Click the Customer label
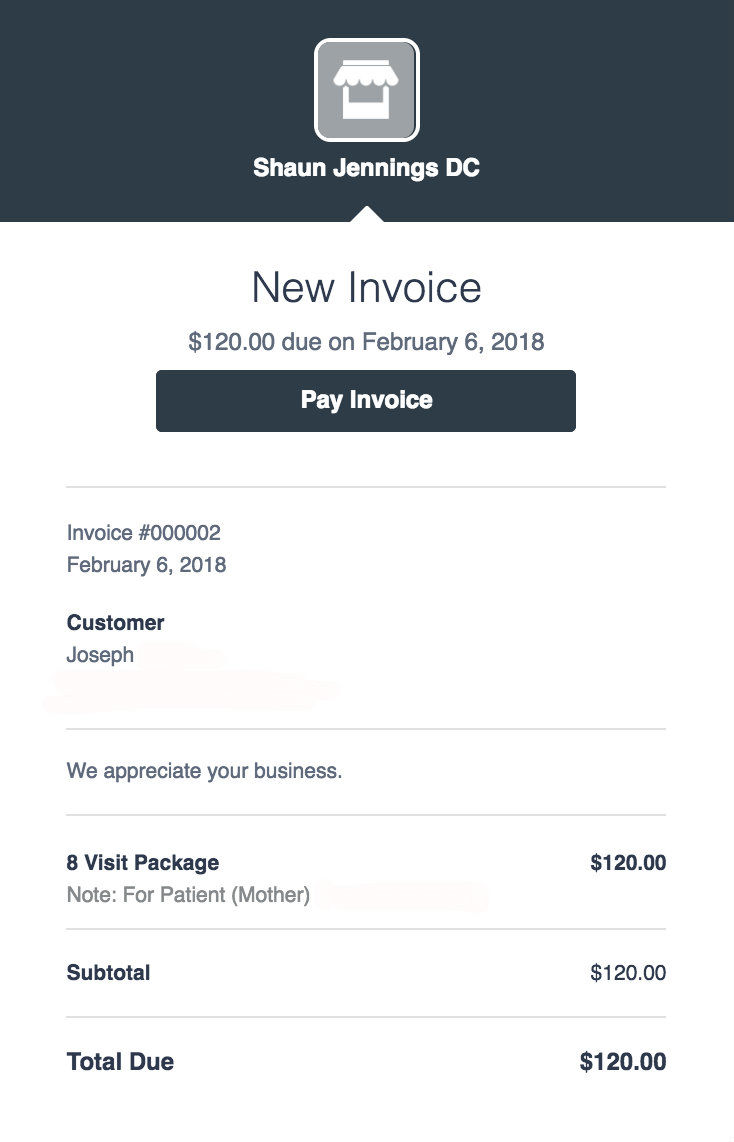The image size is (734, 1142). click(x=115, y=623)
